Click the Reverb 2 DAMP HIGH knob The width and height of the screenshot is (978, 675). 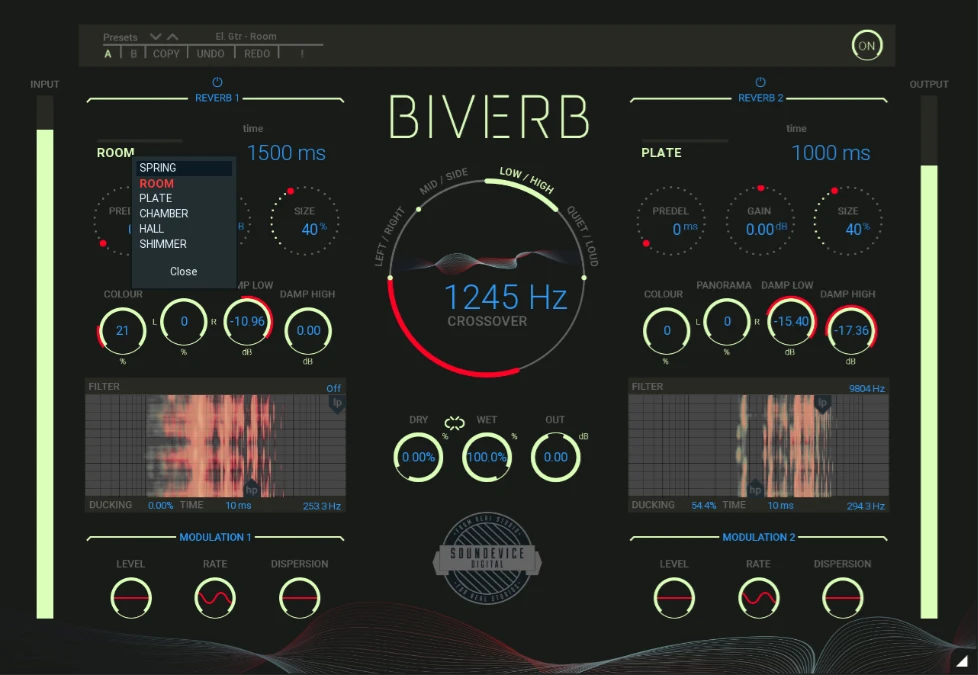coord(849,330)
